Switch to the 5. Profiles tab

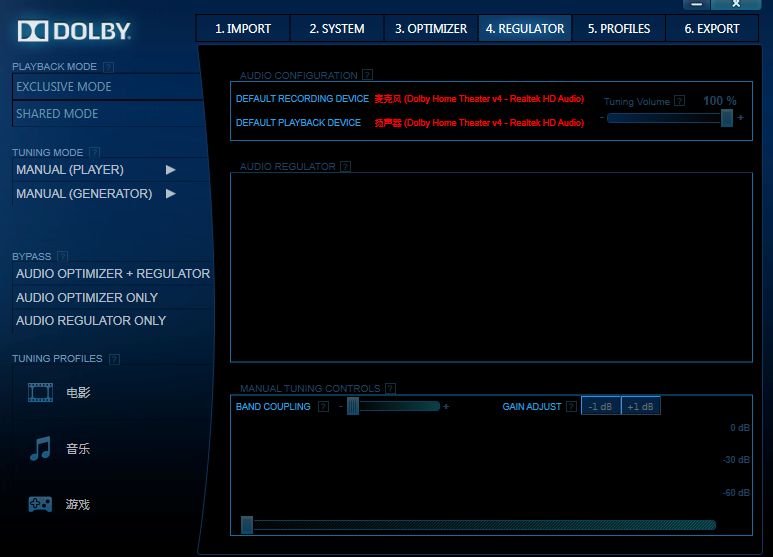[x=619, y=29]
